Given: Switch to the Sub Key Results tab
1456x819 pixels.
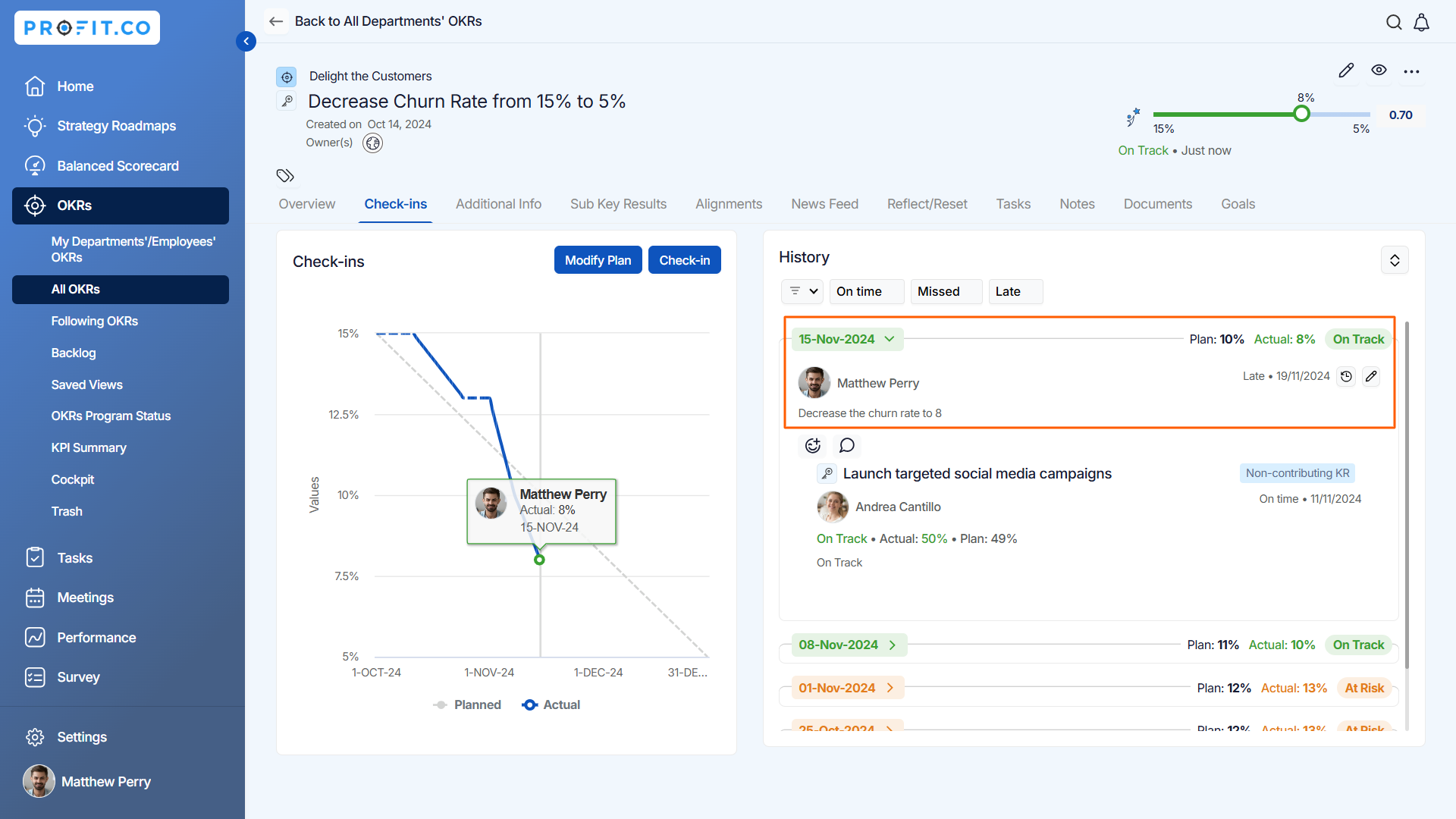Looking at the screenshot, I should tap(618, 204).
